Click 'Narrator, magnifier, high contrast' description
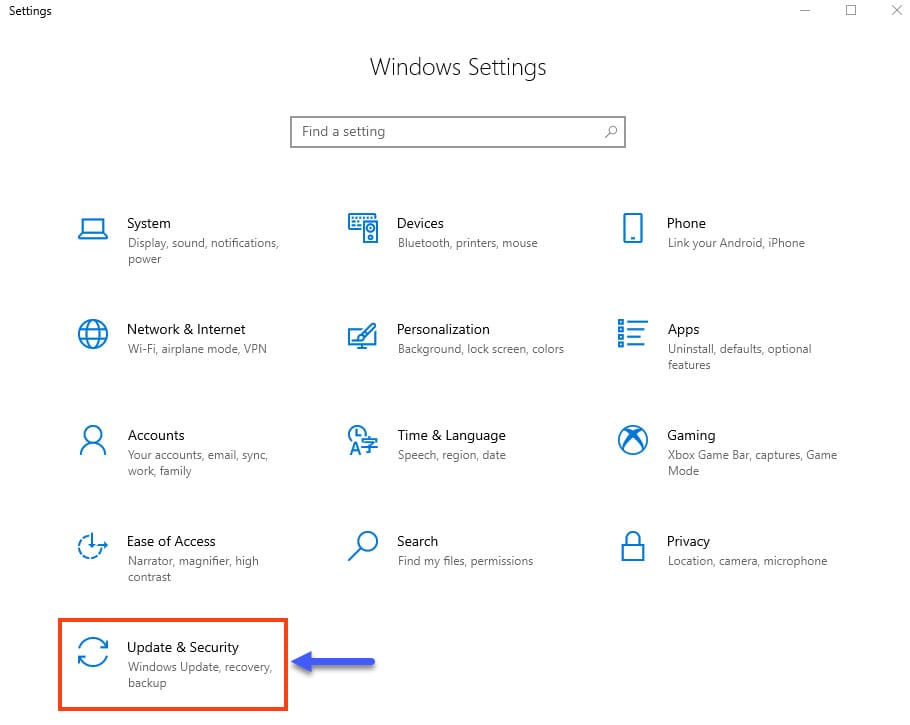The image size is (910, 725). click(x=193, y=569)
